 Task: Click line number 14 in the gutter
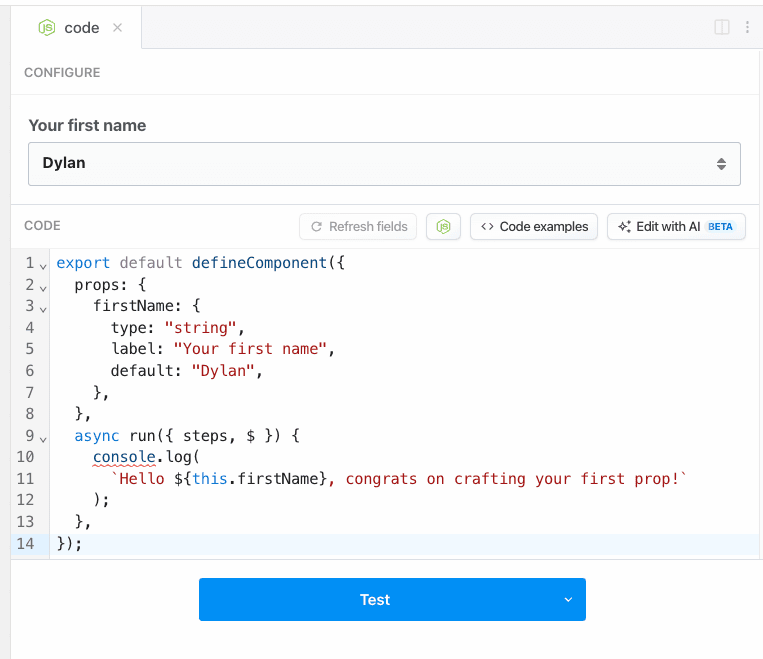25,543
